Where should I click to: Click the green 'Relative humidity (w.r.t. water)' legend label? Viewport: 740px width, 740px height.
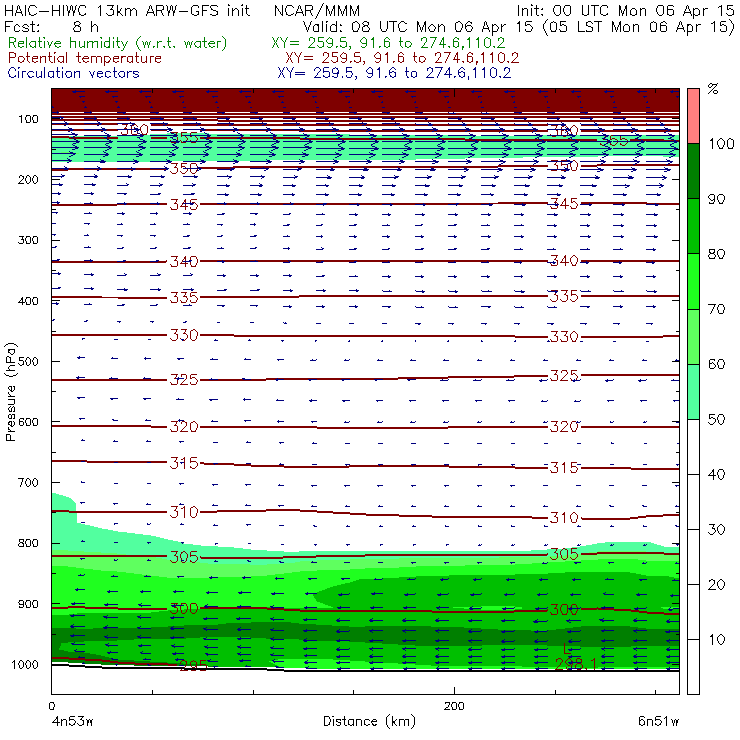tap(118, 43)
